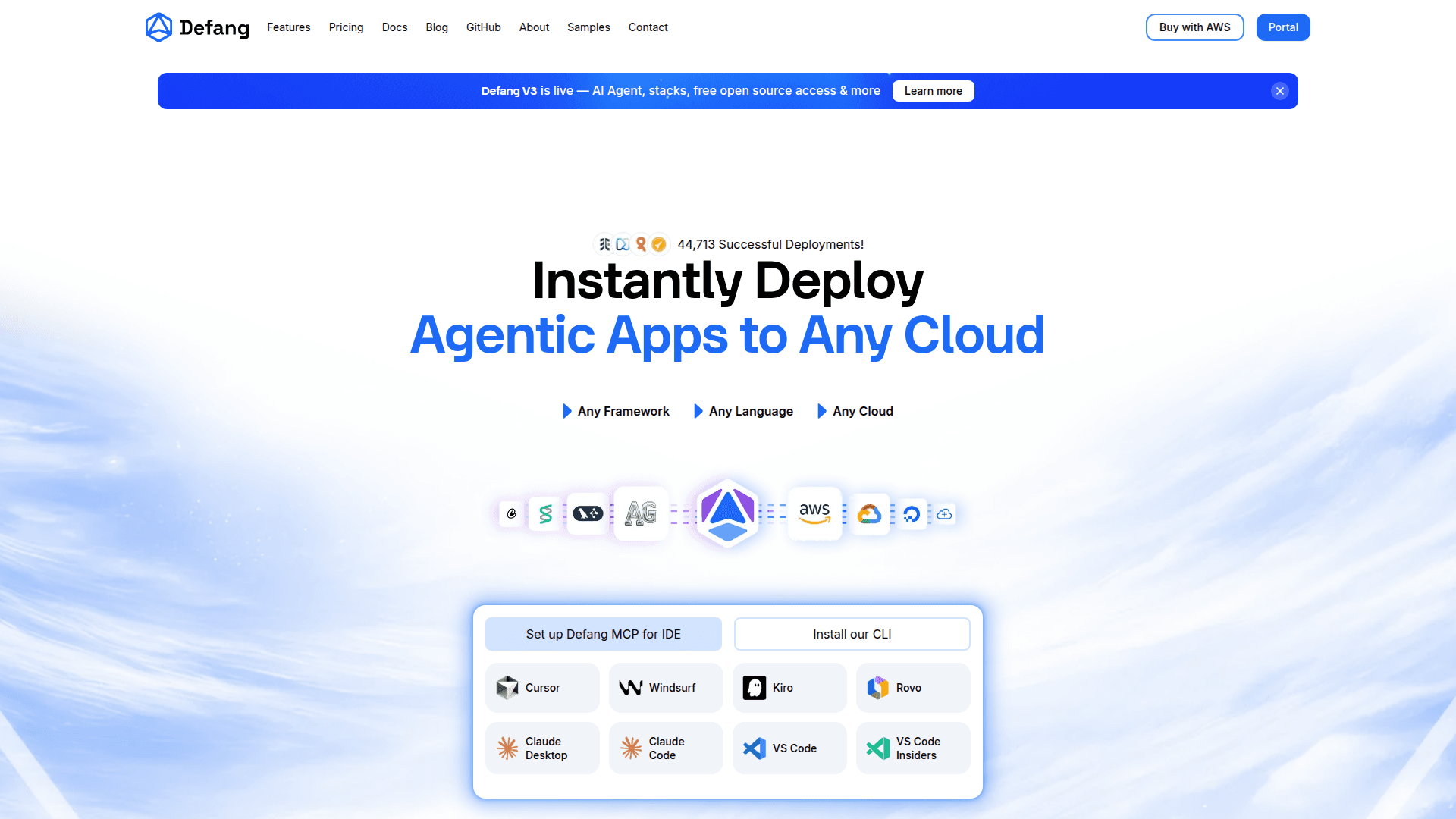1456x819 pixels.
Task: Select Set up Defang MCP for IDE tab
Action: click(603, 634)
